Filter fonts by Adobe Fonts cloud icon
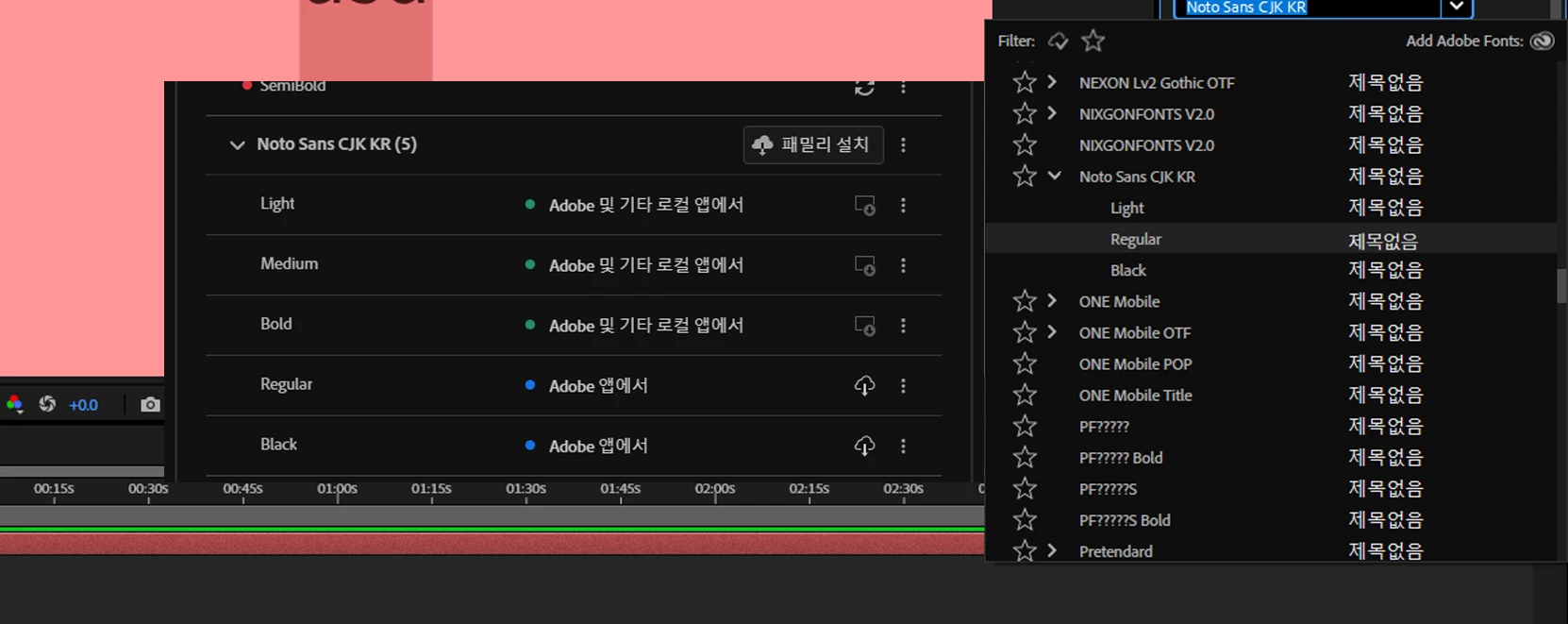 (1059, 41)
